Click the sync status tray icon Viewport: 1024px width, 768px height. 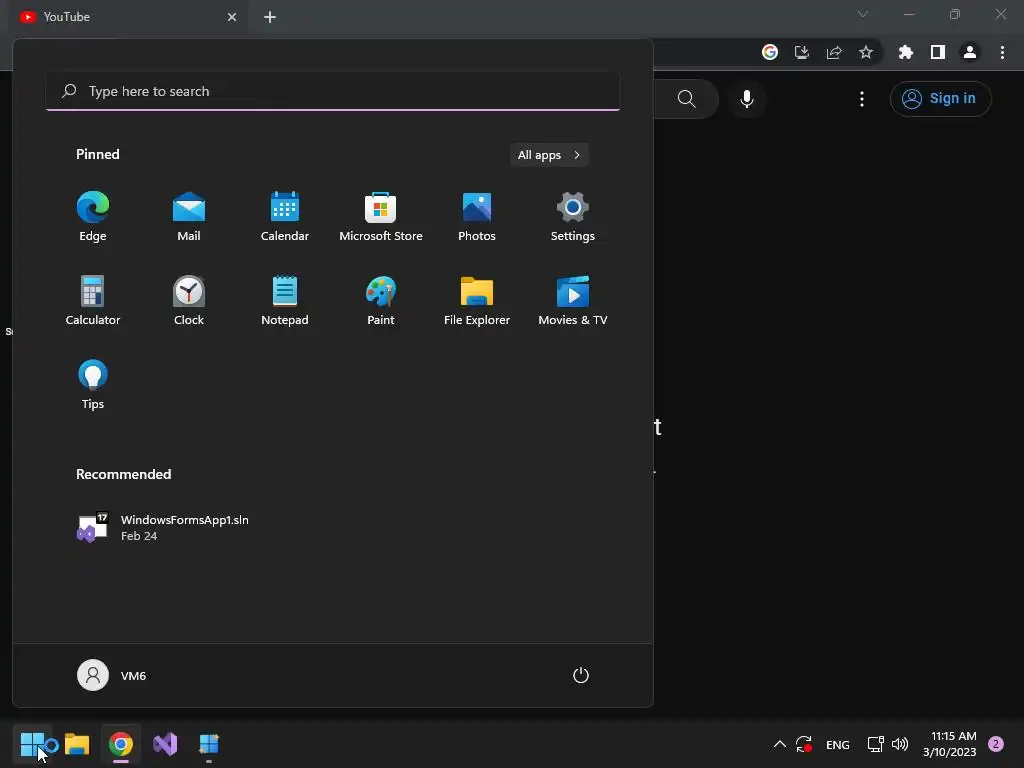click(804, 744)
